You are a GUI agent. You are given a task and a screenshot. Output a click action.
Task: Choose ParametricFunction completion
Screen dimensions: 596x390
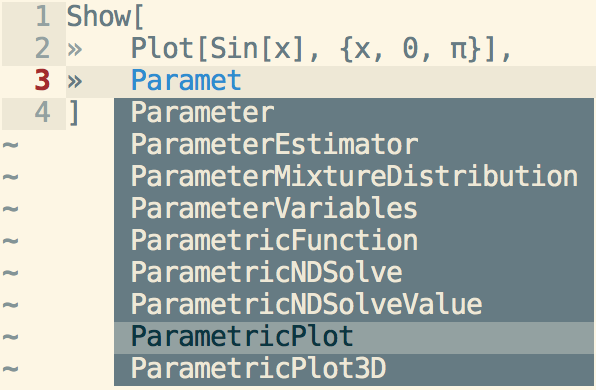pyautogui.click(x=354, y=241)
